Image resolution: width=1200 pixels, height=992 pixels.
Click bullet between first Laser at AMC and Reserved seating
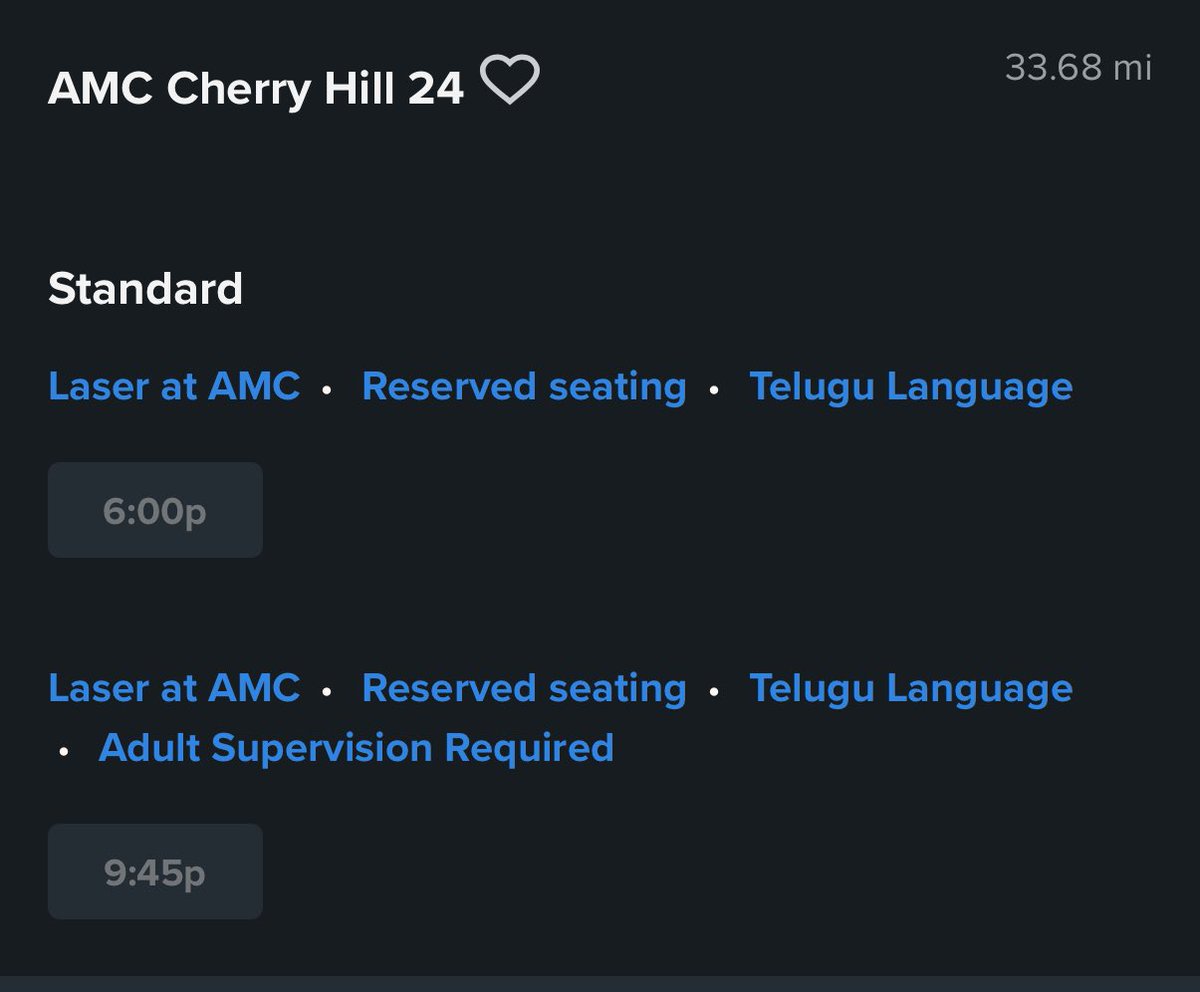tap(326, 390)
